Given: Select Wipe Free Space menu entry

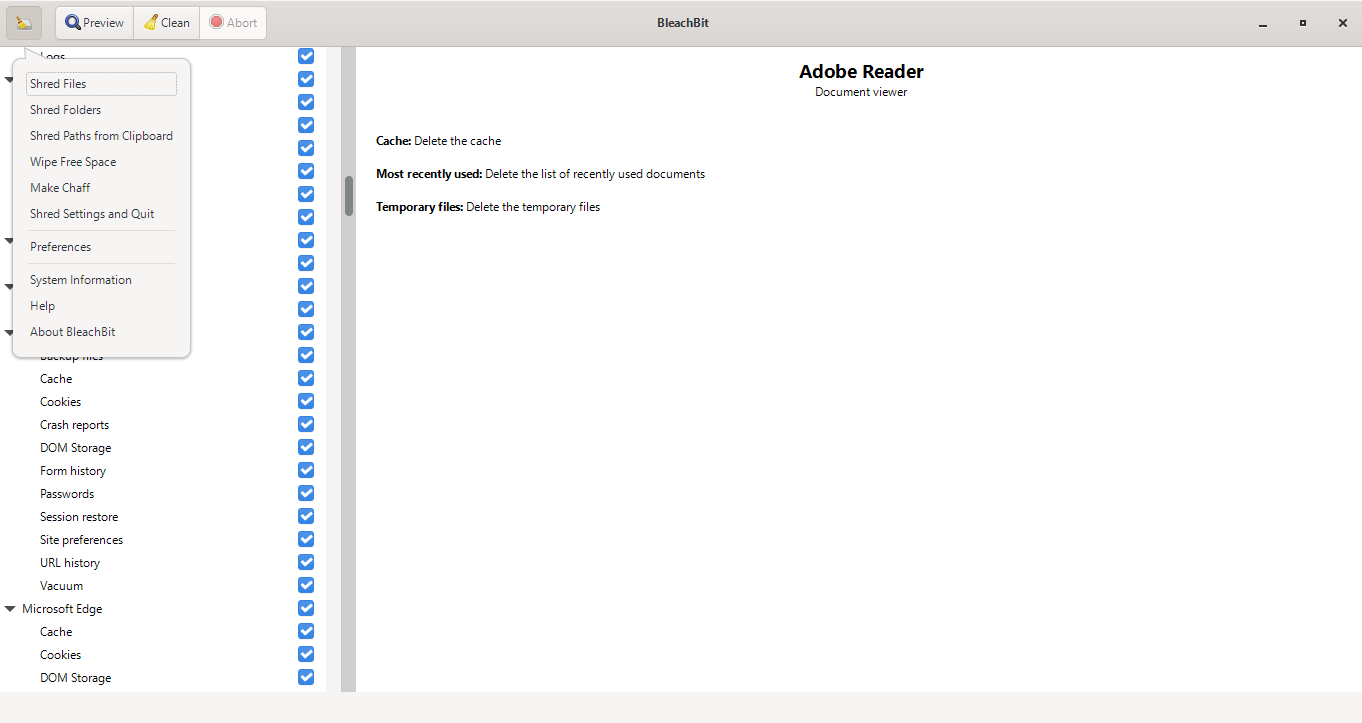Looking at the screenshot, I should click(x=101, y=162).
